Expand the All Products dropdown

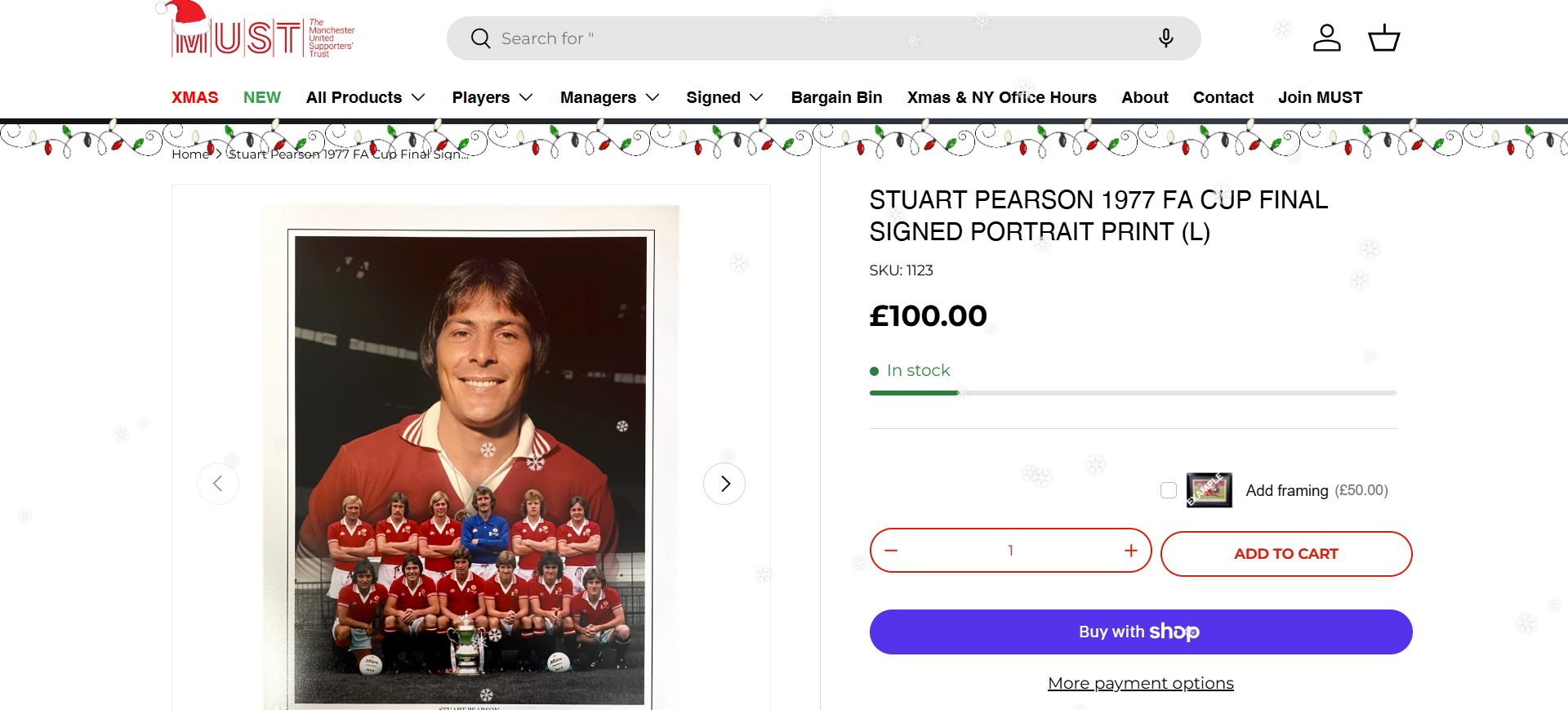point(365,97)
